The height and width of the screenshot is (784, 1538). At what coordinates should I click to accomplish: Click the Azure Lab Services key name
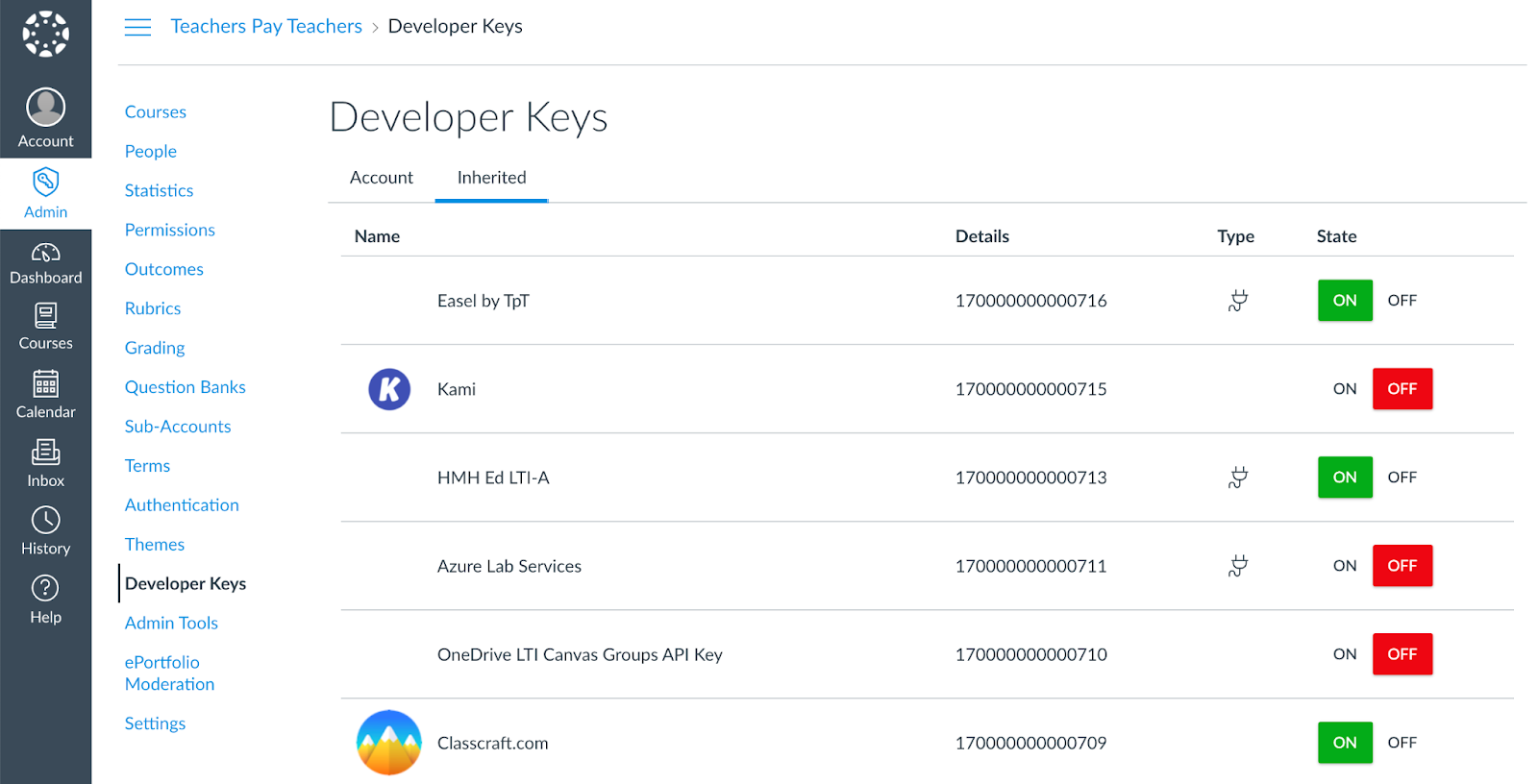(509, 566)
